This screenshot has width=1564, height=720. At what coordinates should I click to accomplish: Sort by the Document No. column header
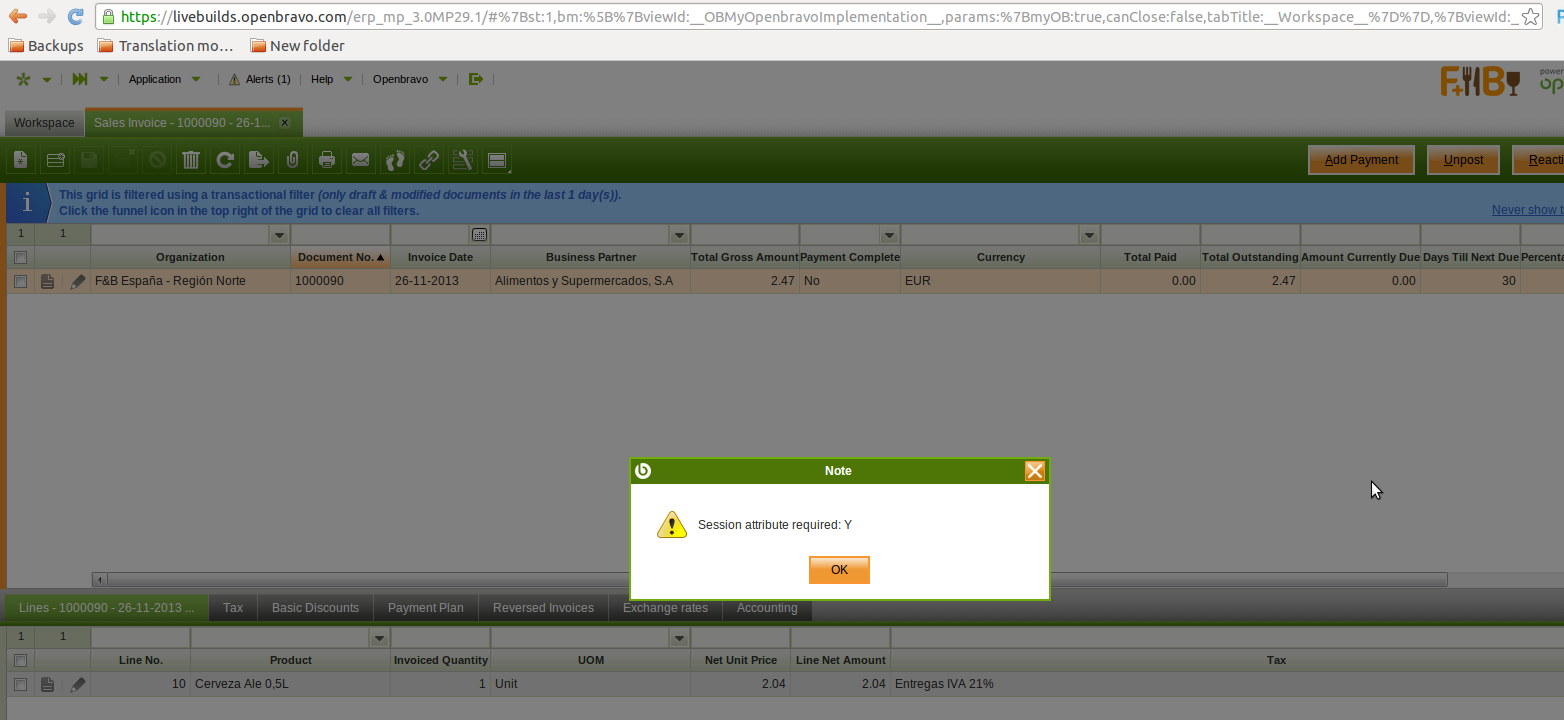(x=341, y=257)
